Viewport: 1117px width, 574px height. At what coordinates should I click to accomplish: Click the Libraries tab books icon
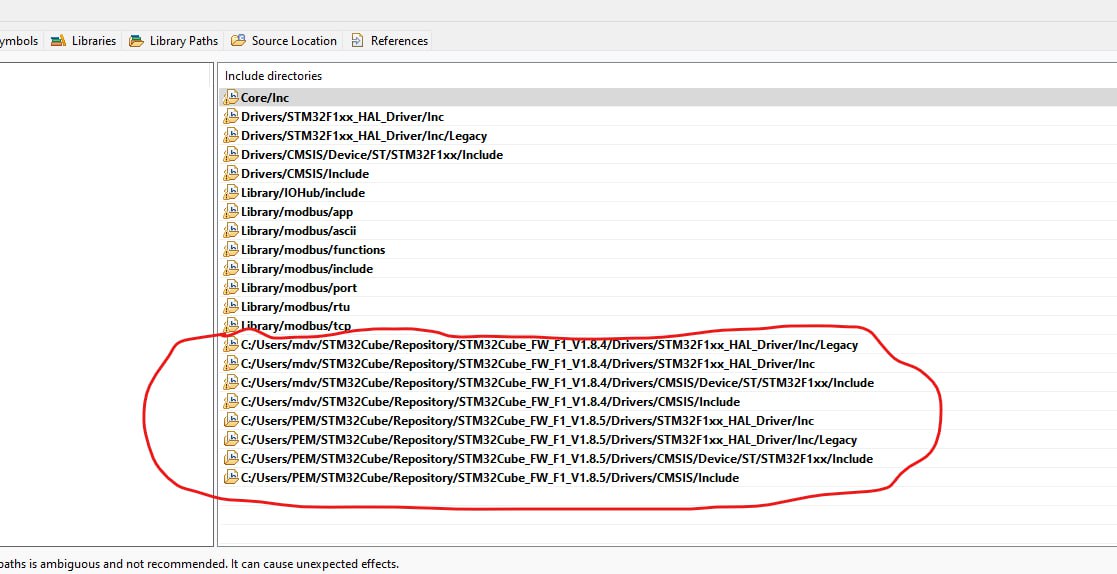pos(58,41)
